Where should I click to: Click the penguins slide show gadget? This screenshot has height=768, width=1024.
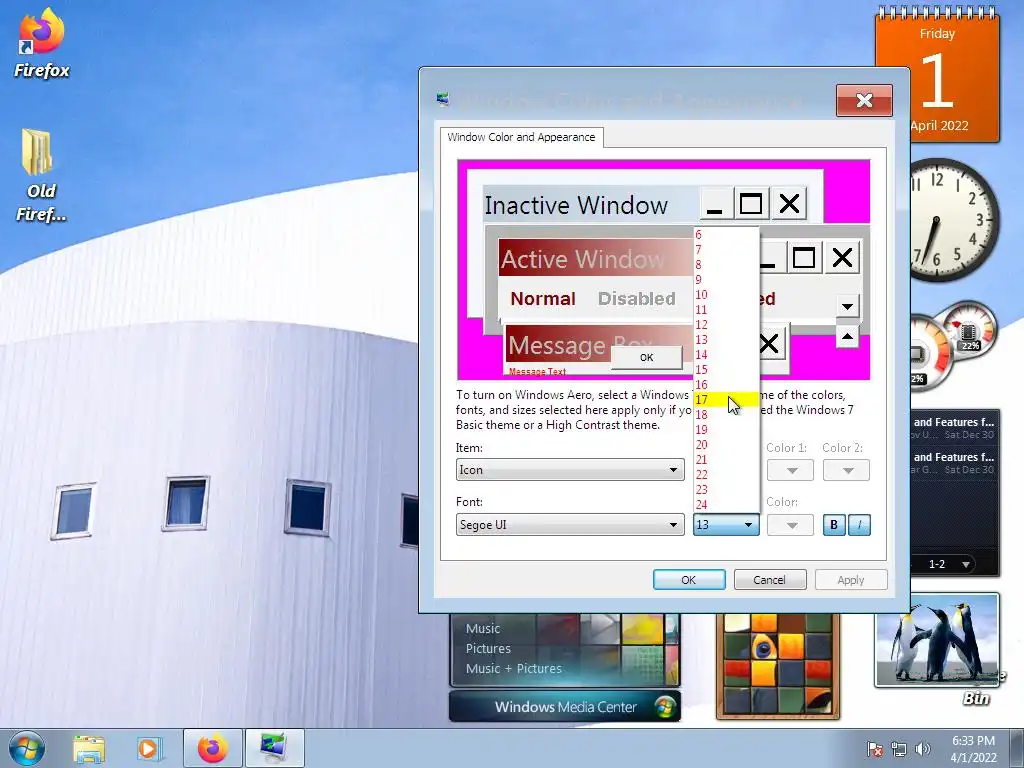click(936, 640)
